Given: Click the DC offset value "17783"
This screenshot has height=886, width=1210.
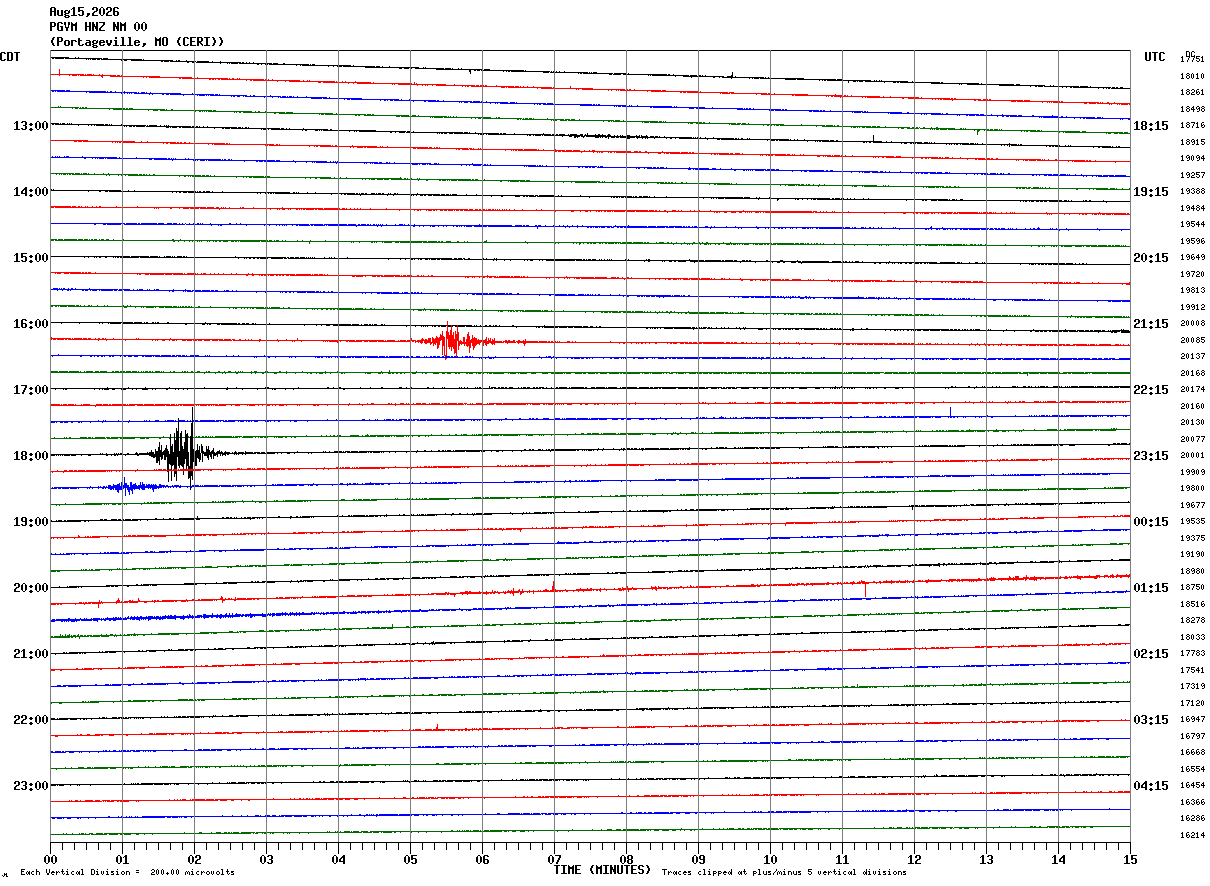Looking at the screenshot, I should click(x=1192, y=654).
